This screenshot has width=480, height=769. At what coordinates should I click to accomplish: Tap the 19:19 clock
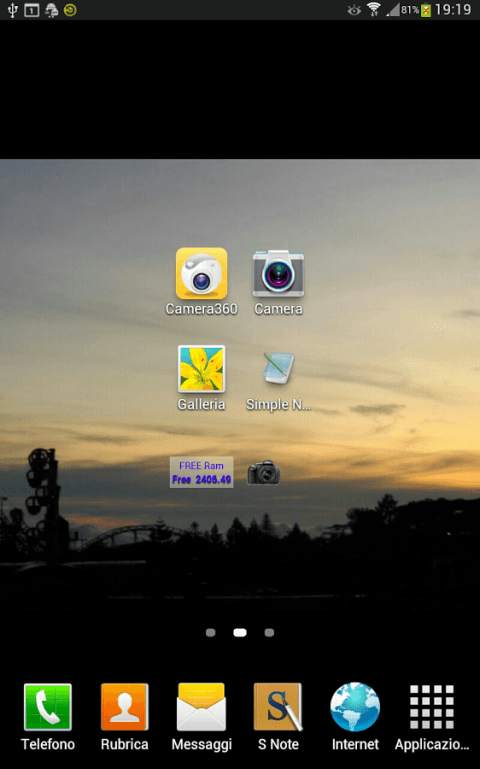click(x=453, y=9)
